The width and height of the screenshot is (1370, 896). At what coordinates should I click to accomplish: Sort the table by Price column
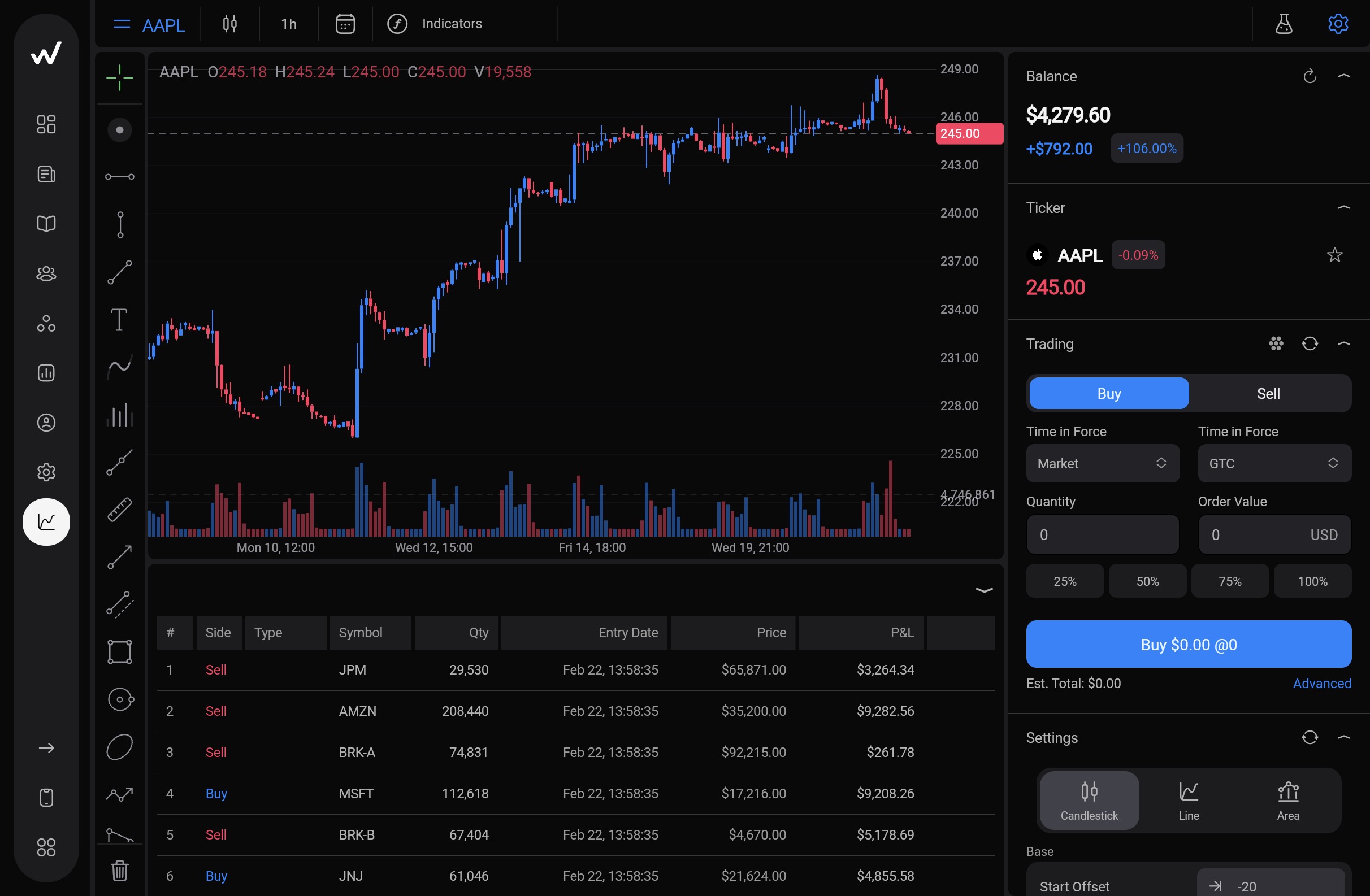733,632
